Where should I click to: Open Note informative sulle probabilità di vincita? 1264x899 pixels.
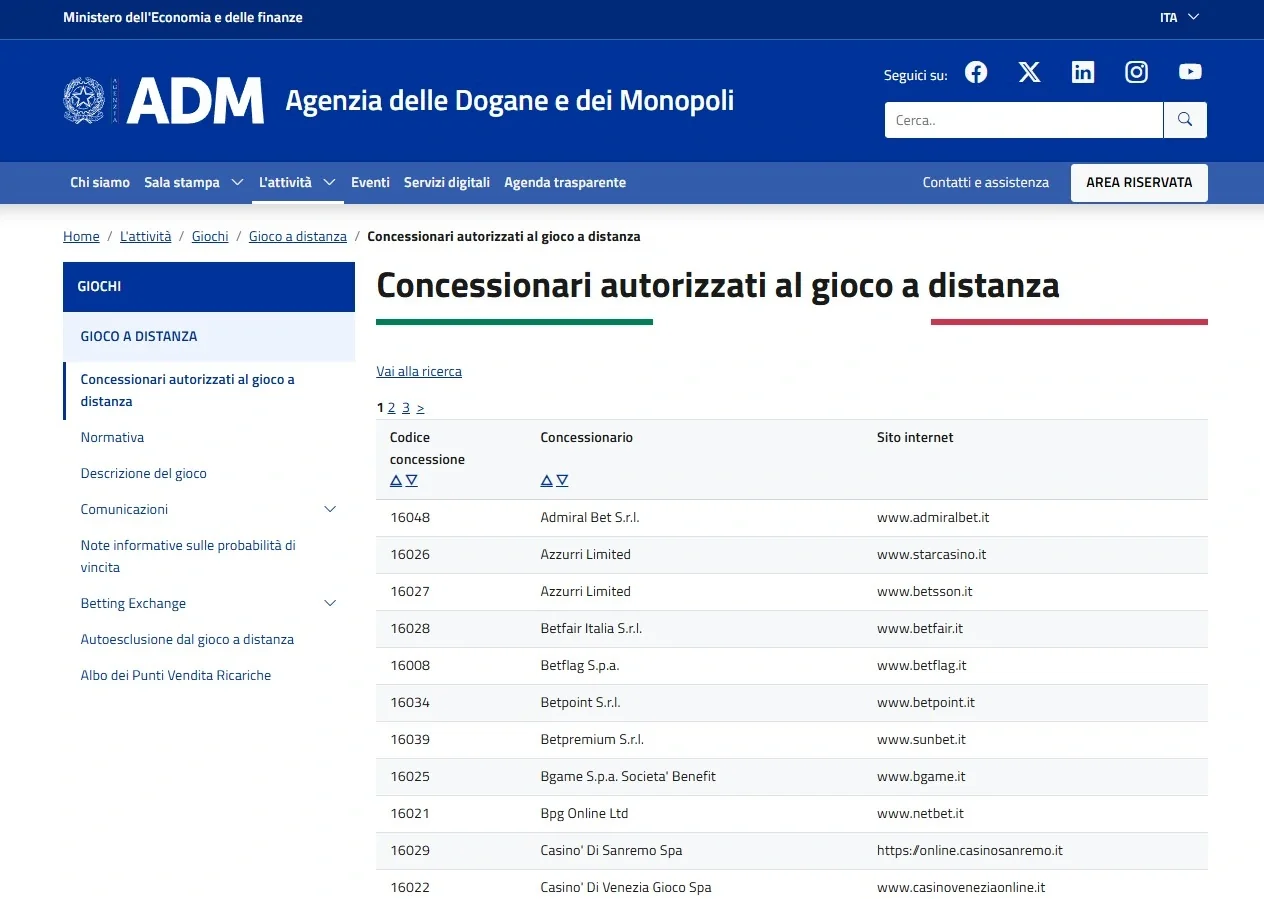click(188, 557)
